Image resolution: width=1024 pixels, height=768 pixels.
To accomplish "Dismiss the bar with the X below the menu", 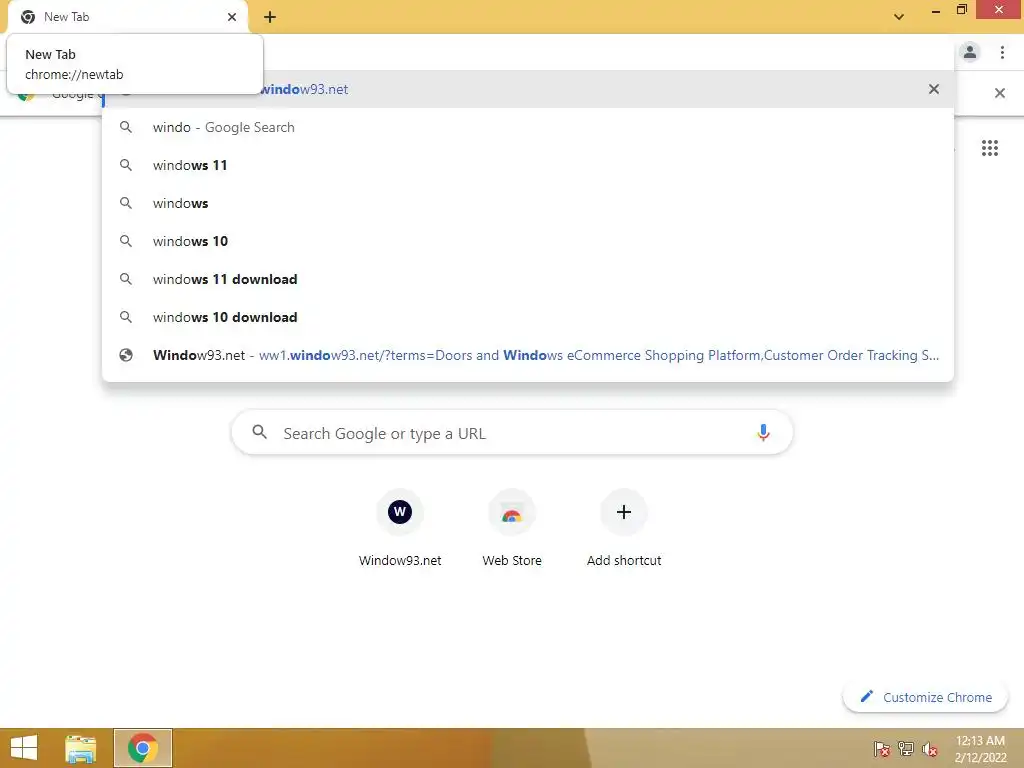I will [x=999, y=93].
